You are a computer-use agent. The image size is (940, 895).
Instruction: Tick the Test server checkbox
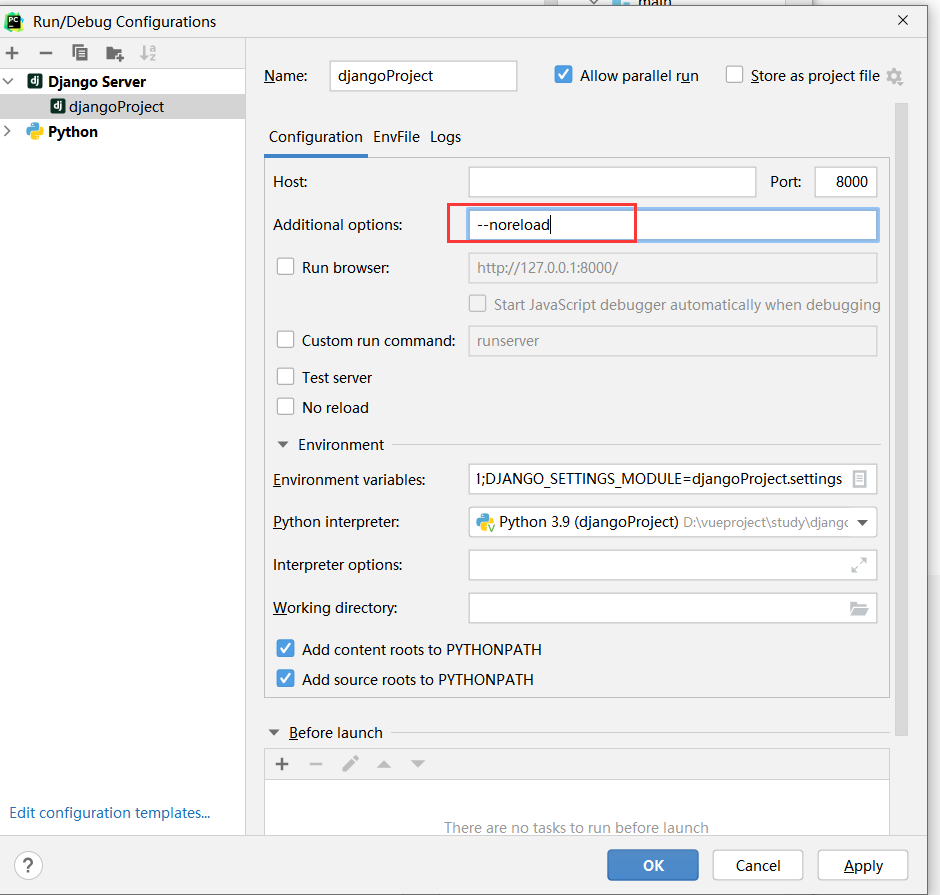[x=285, y=377]
